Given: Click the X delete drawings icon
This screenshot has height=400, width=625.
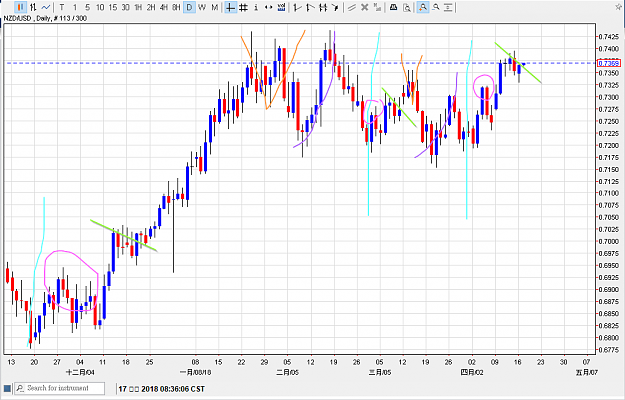Looking at the screenshot, I should (364, 7).
